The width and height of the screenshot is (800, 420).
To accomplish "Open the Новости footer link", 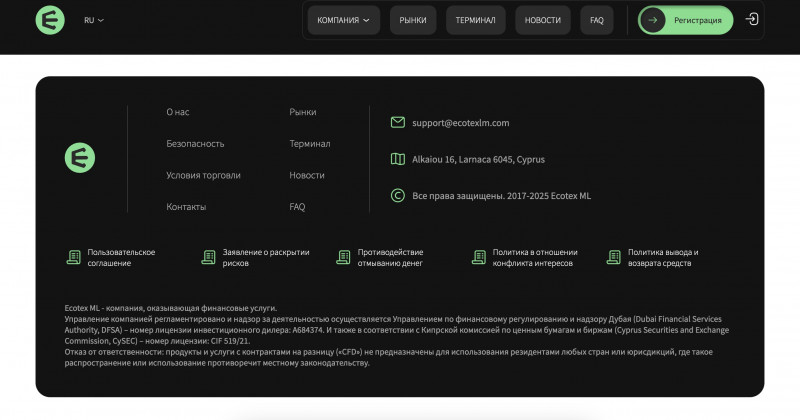I will click(307, 175).
